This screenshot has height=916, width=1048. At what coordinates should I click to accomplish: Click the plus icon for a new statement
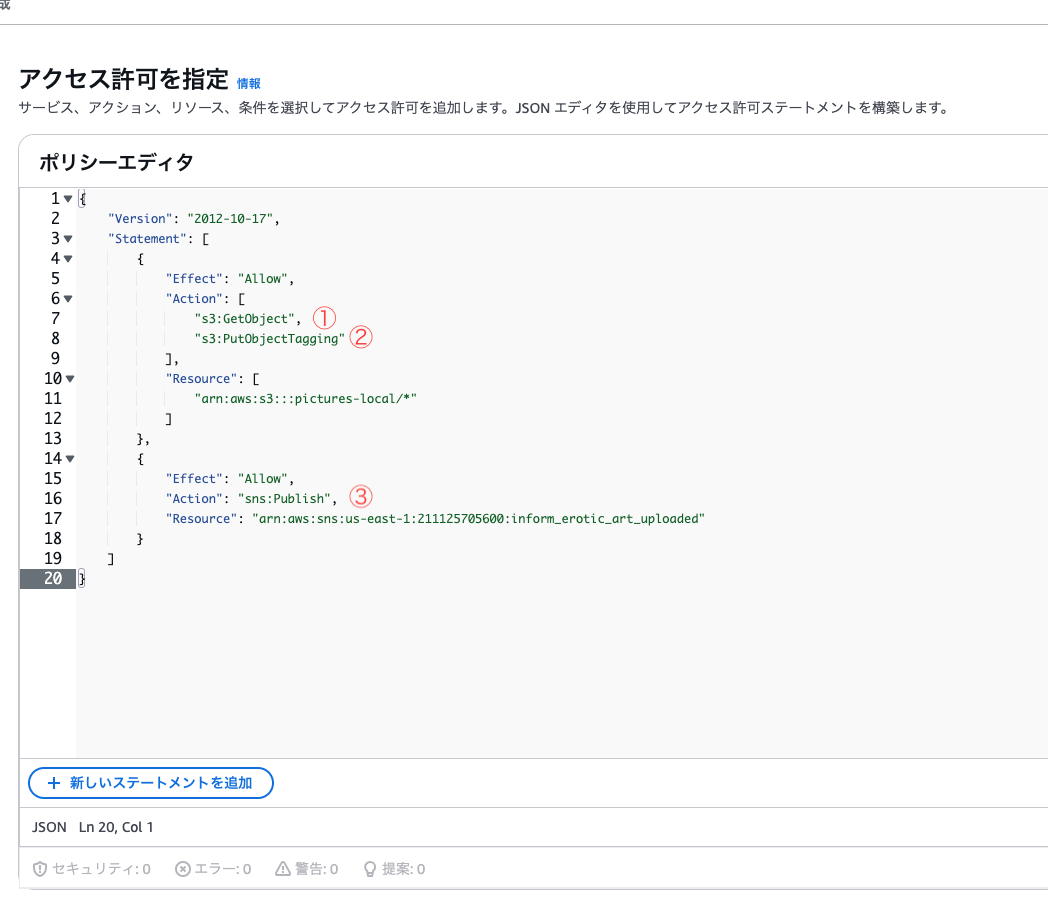pos(54,783)
